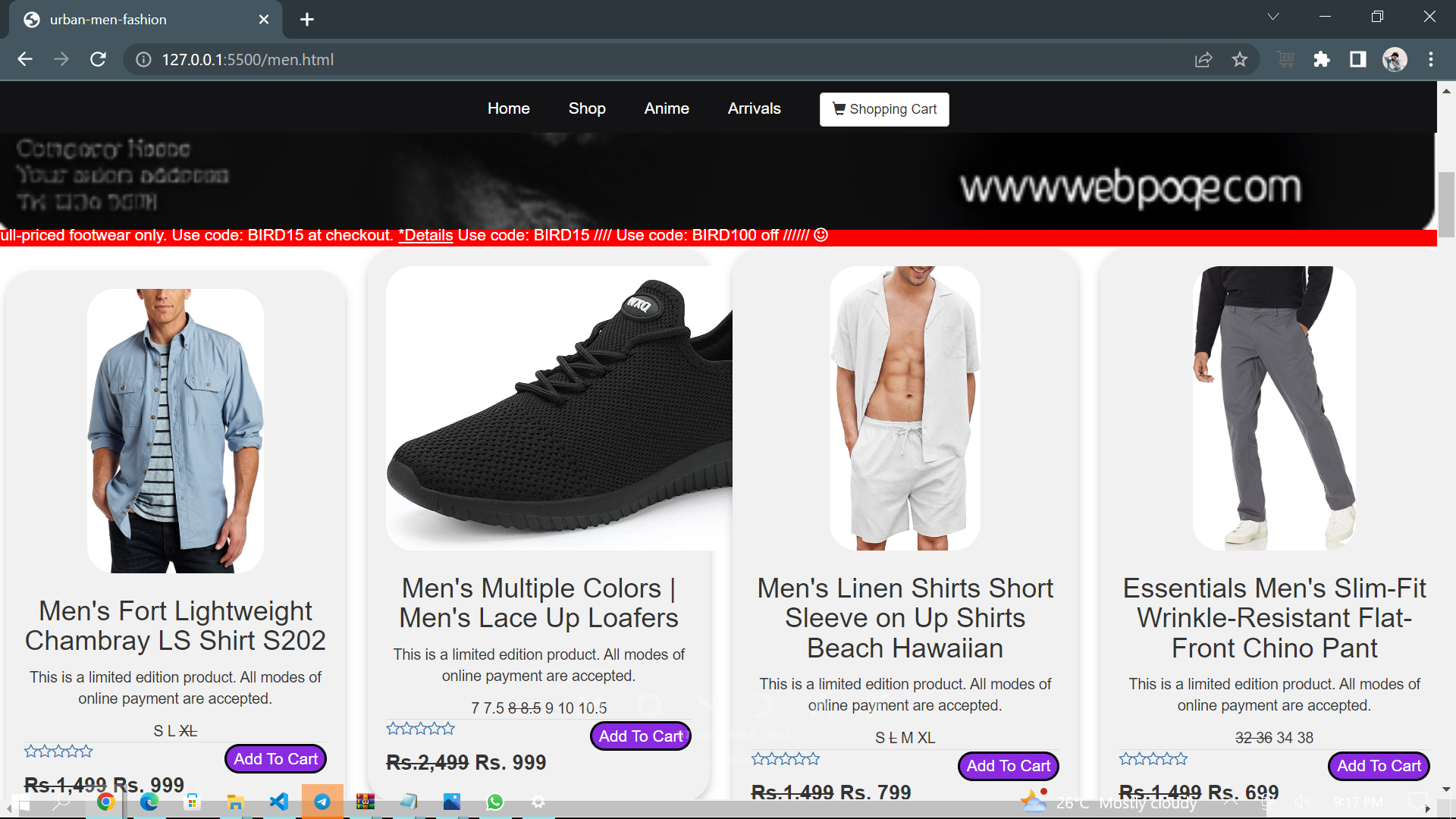This screenshot has width=1456, height=819.
Task: Open a new browser tab
Action: point(307,20)
